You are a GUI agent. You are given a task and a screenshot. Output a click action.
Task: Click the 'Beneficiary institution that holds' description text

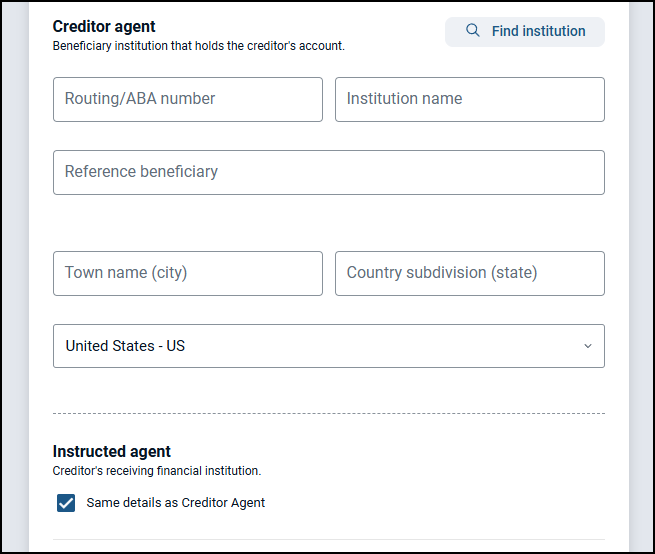(x=198, y=46)
